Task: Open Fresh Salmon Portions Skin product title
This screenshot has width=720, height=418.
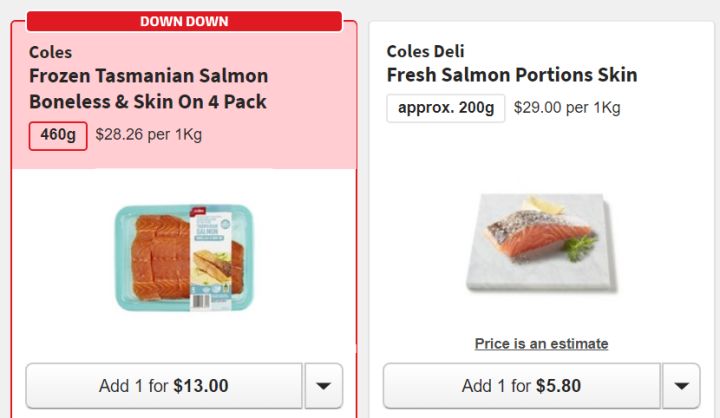Action: tap(511, 75)
